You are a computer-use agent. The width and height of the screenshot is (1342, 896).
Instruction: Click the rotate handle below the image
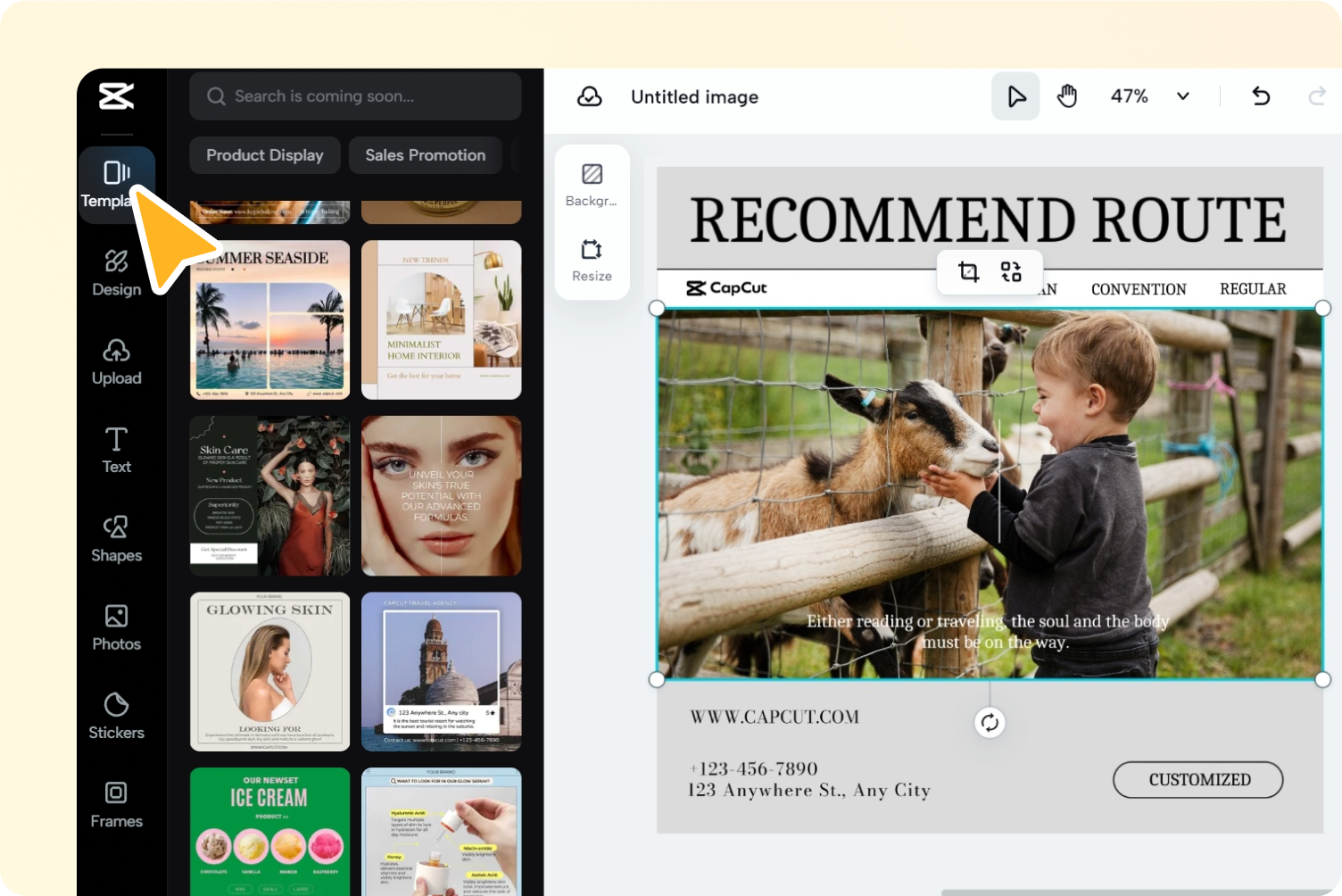990,723
